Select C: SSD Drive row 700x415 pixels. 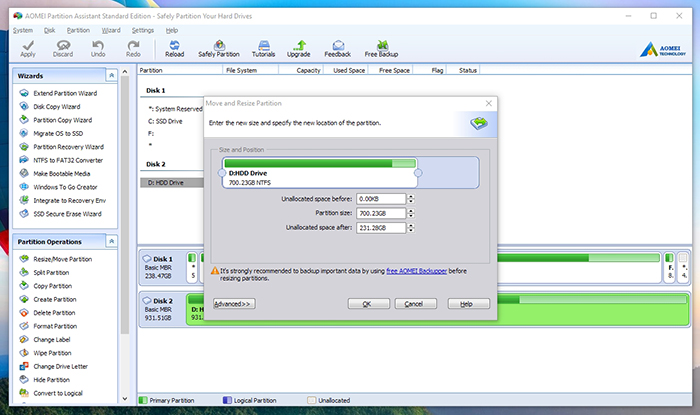point(165,121)
